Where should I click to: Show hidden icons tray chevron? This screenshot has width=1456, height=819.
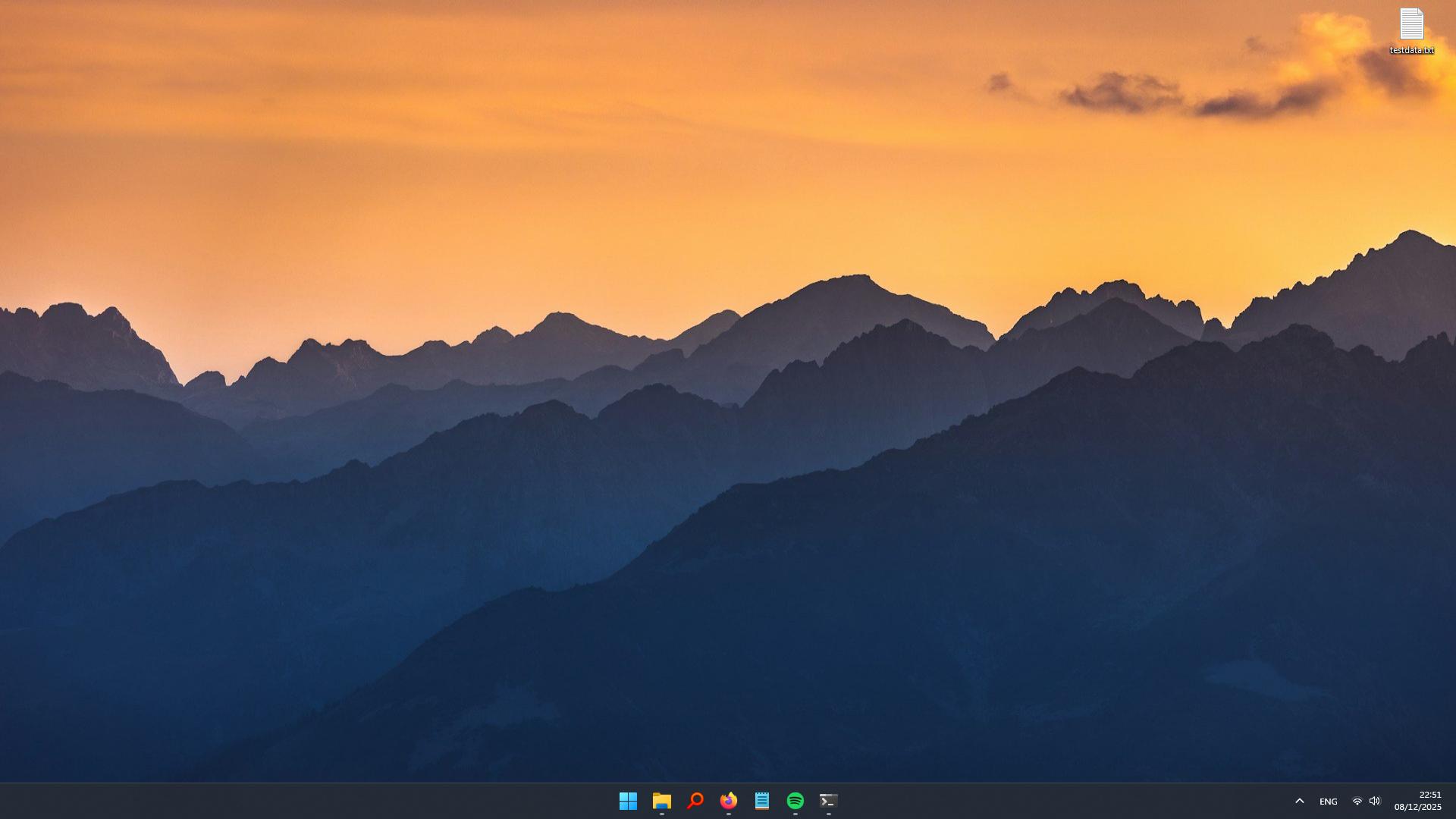1299,801
